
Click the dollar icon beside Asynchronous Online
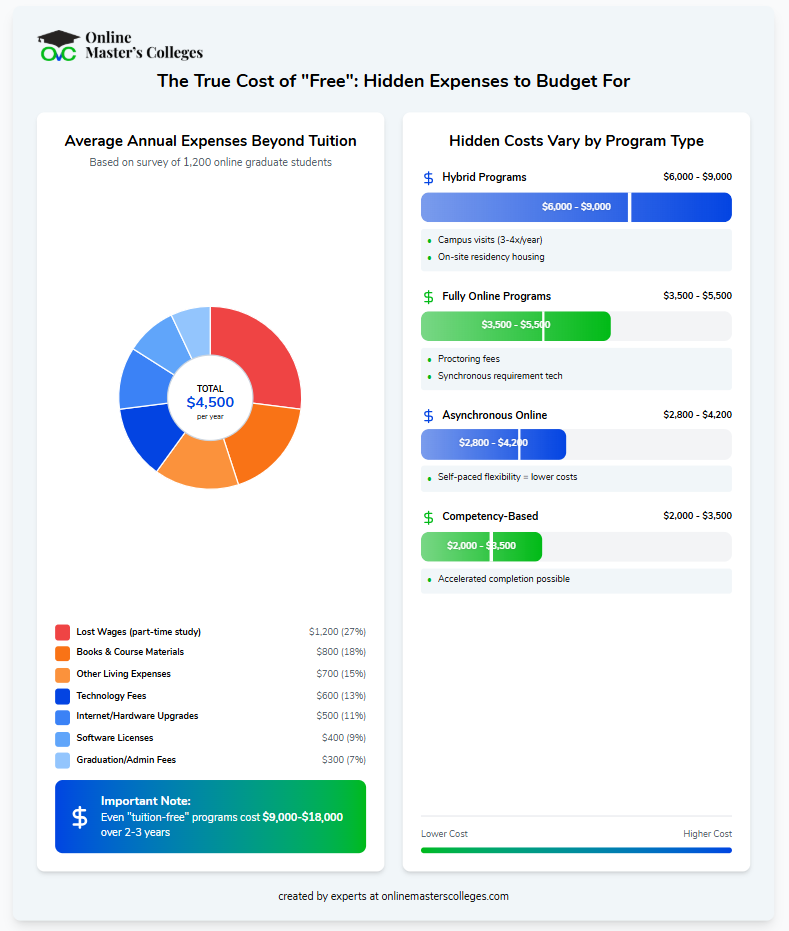(x=428, y=416)
